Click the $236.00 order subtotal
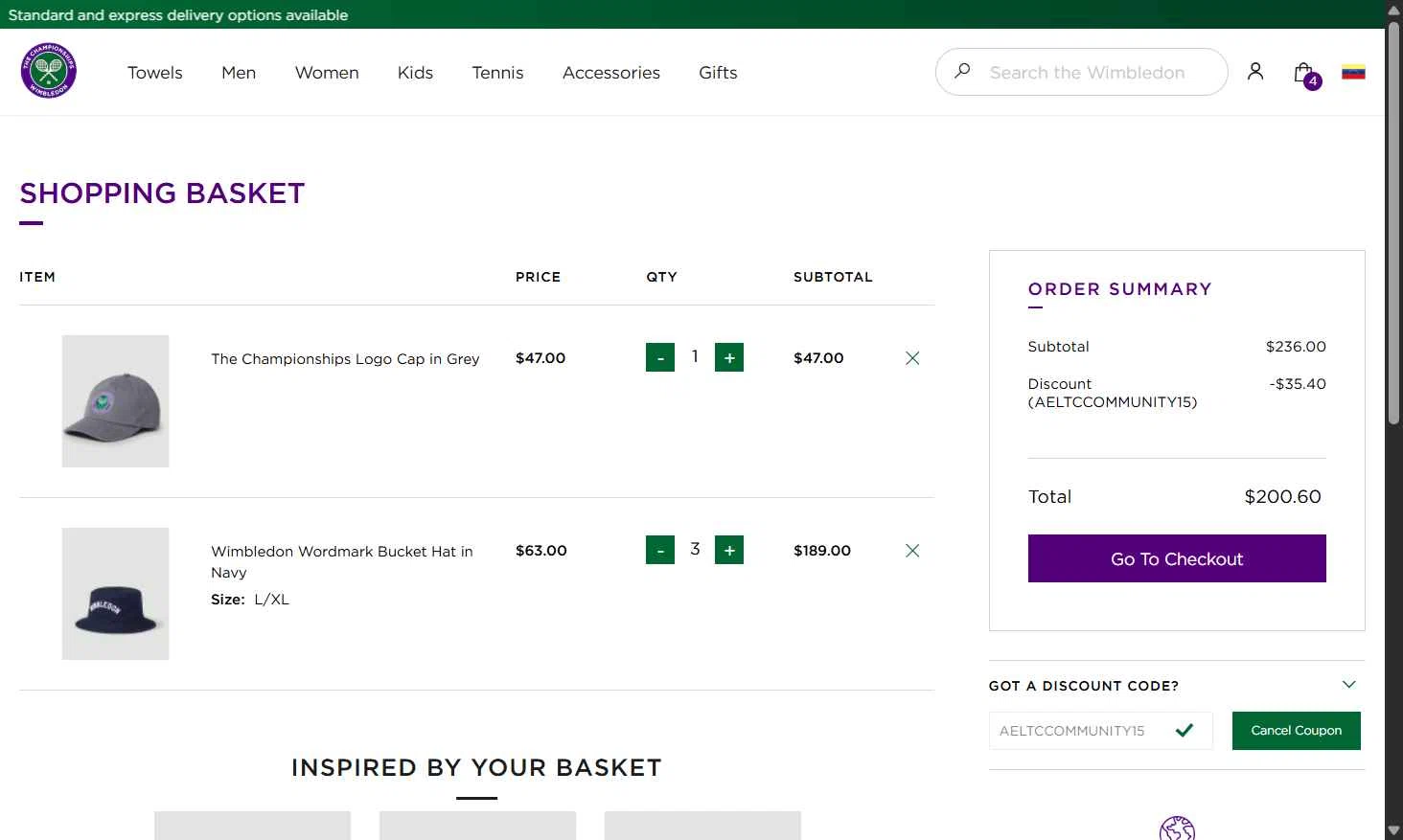Image resolution: width=1403 pixels, height=840 pixels. pos(1296,347)
